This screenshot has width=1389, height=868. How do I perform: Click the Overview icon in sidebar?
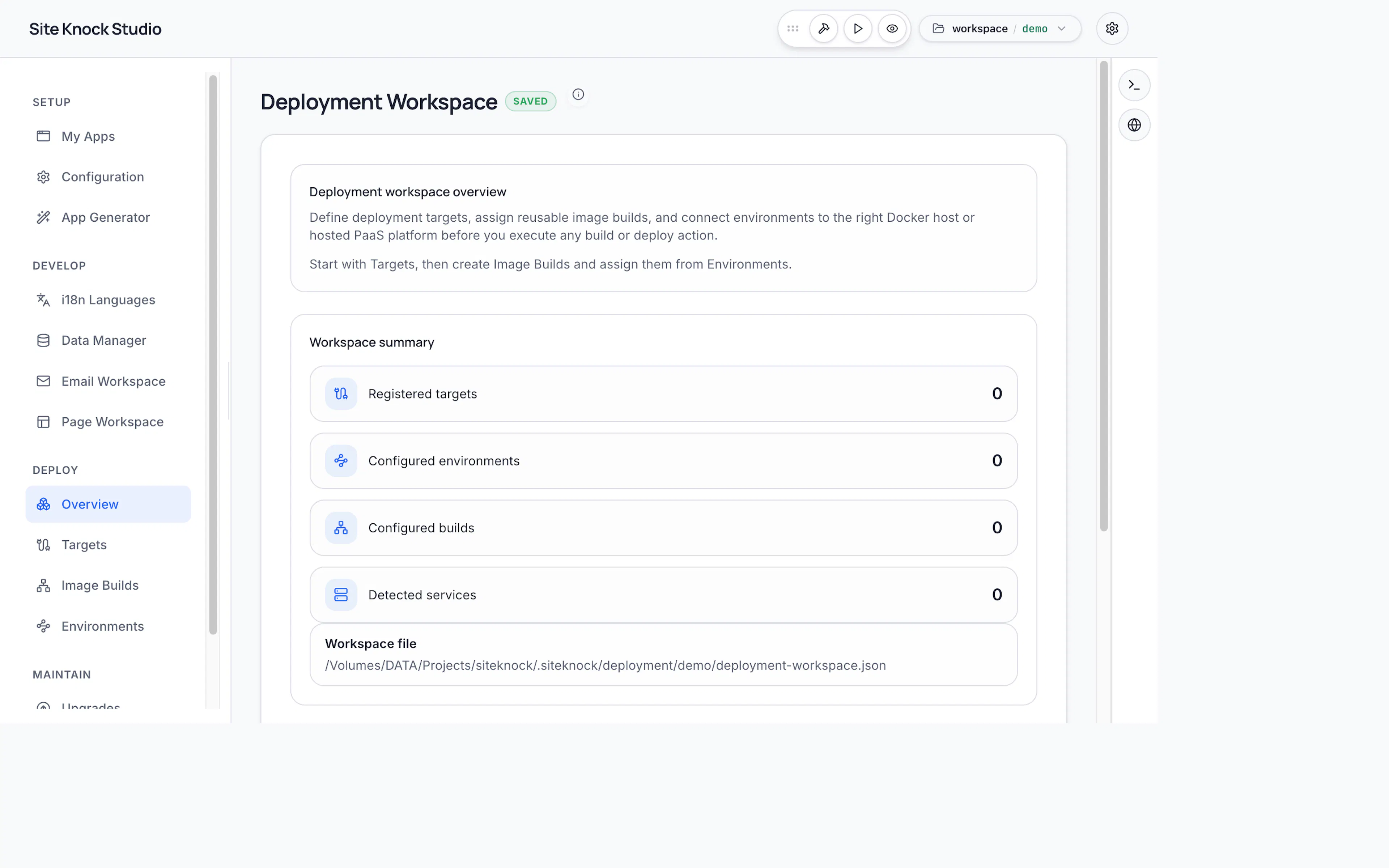44,504
